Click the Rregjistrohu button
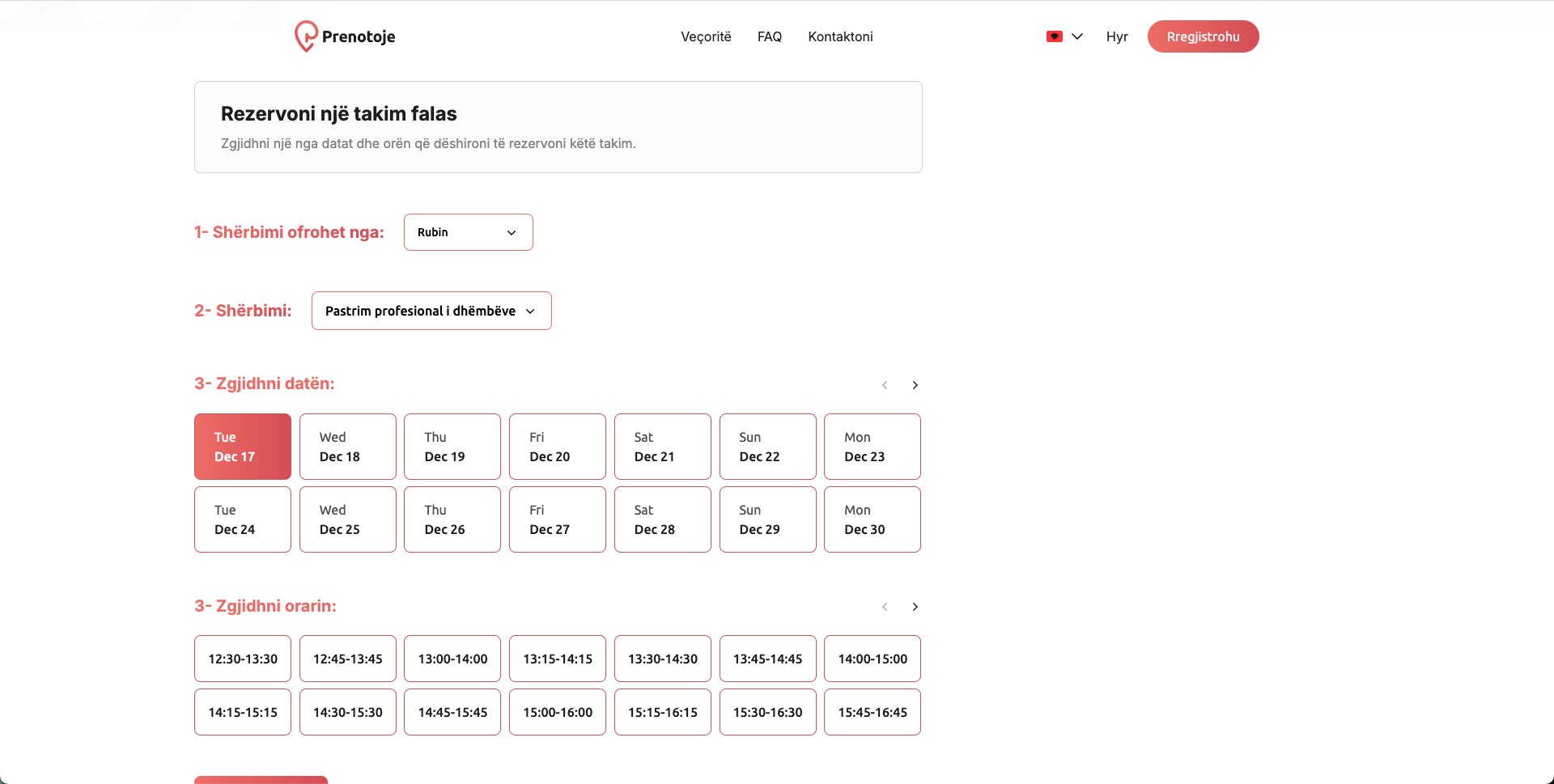This screenshot has width=1554, height=784. (x=1203, y=36)
